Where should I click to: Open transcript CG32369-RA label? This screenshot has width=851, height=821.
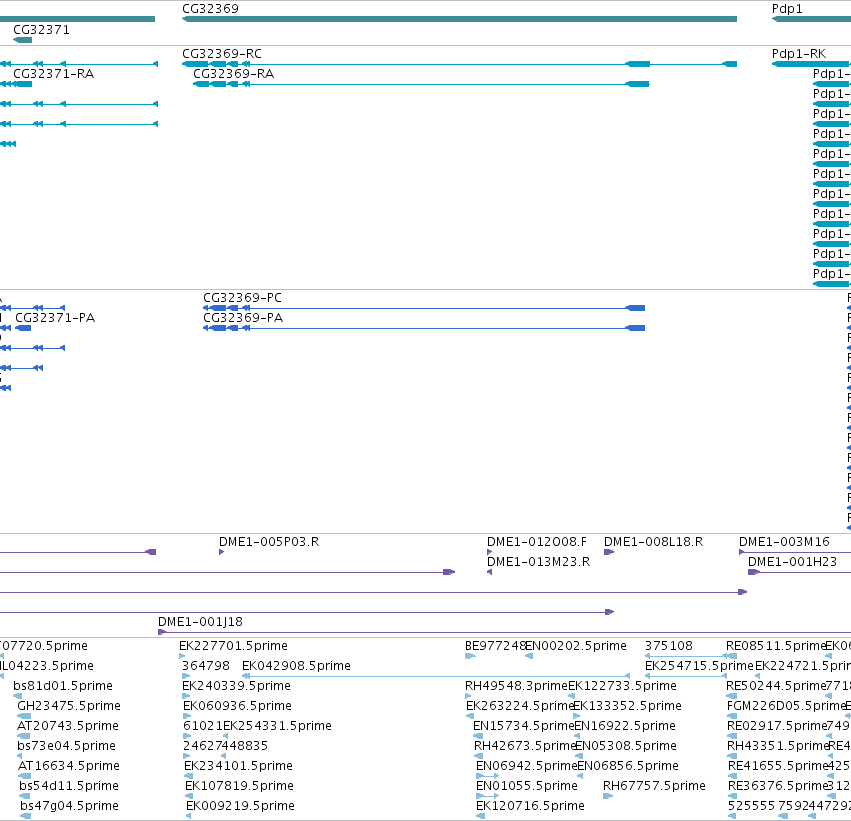click(234, 74)
